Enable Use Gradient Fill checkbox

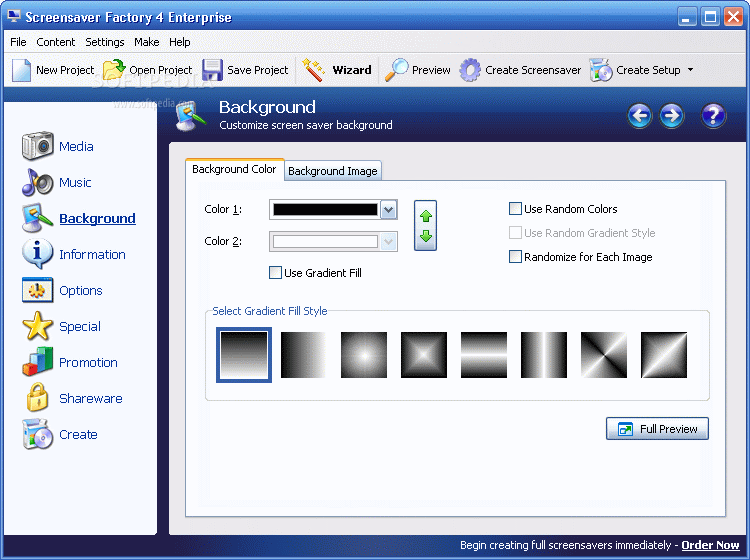pos(275,273)
